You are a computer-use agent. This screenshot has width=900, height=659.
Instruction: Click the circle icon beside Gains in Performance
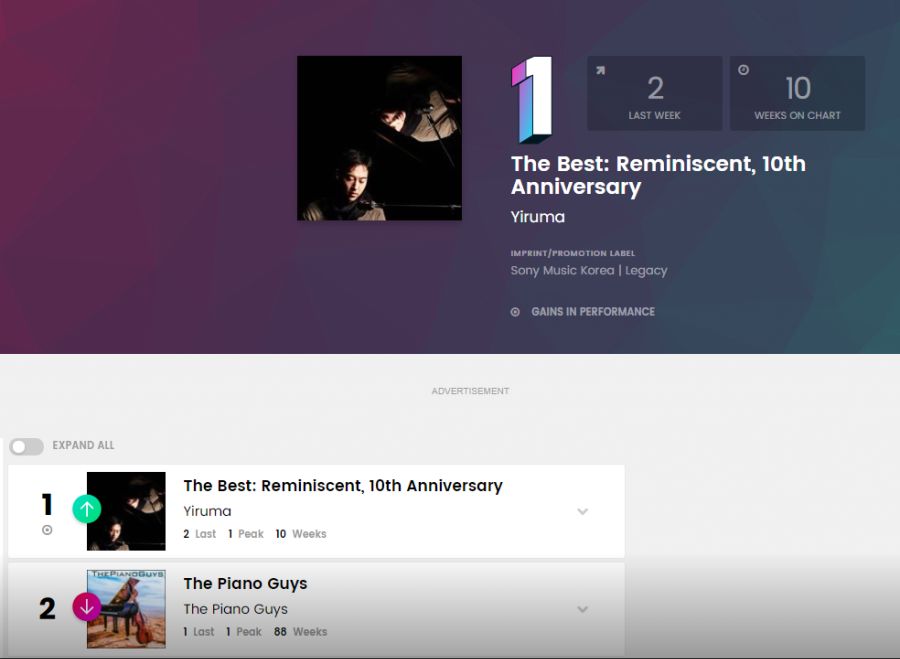[516, 312]
